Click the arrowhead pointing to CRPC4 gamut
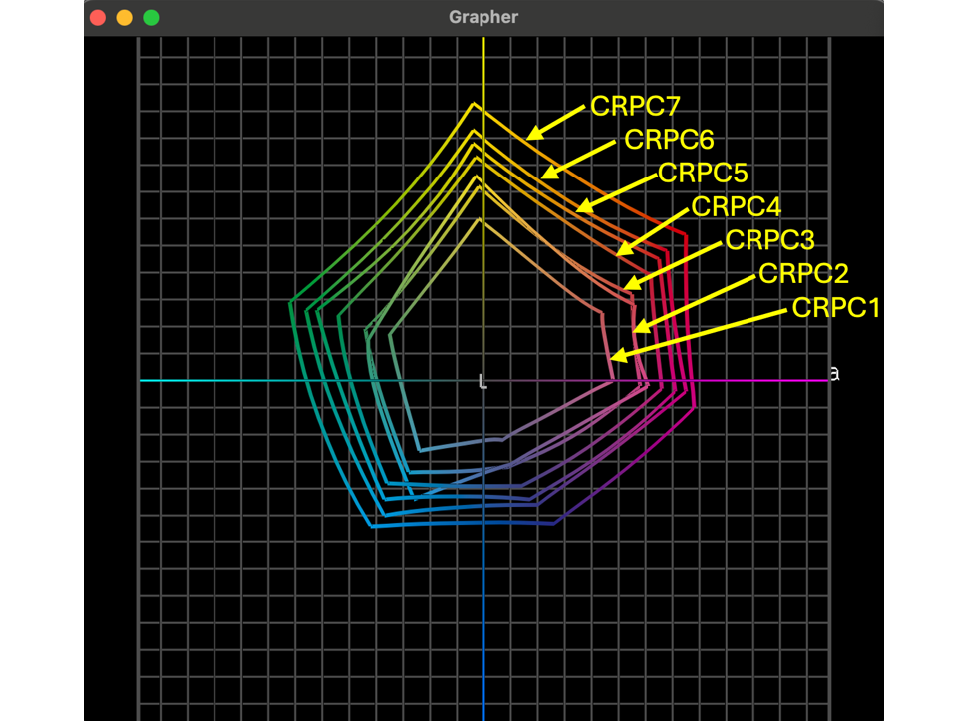Viewport: 959px width, 721px height. click(x=624, y=248)
